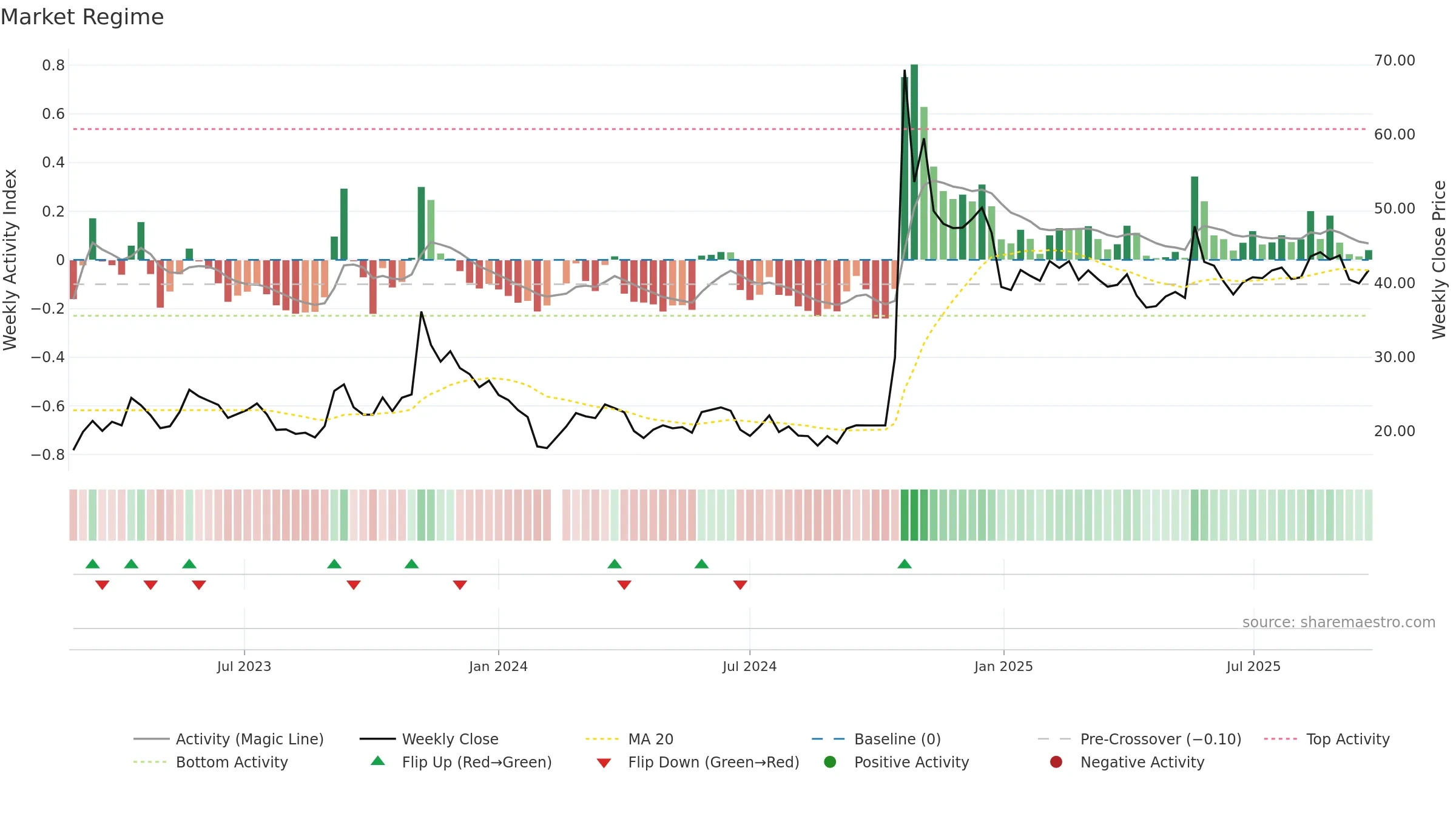1456x819 pixels.
Task: Click the red Negative Activity circle in legend
Action: pyautogui.click(x=1056, y=762)
